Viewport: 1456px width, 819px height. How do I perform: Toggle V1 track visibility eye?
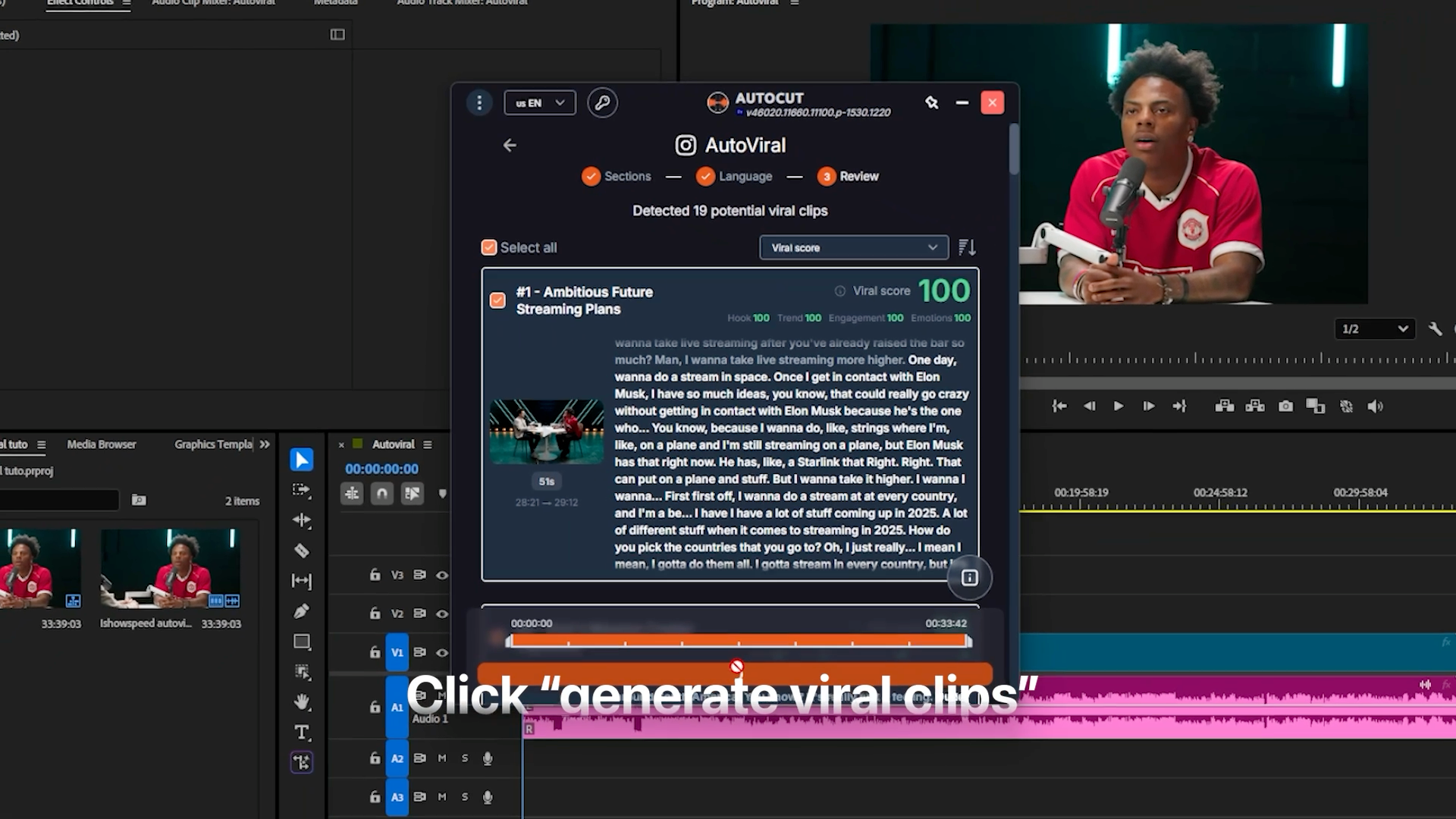tap(442, 652)
